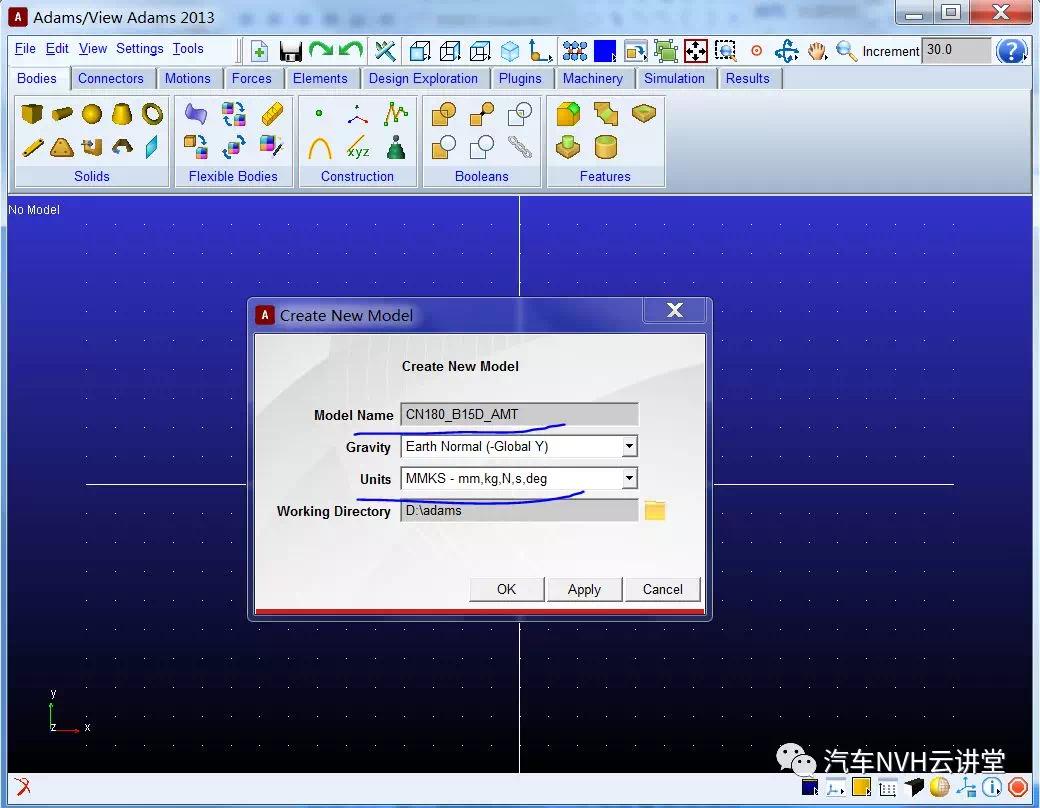Click the red stop icon in status bar

pos(1018,787)
